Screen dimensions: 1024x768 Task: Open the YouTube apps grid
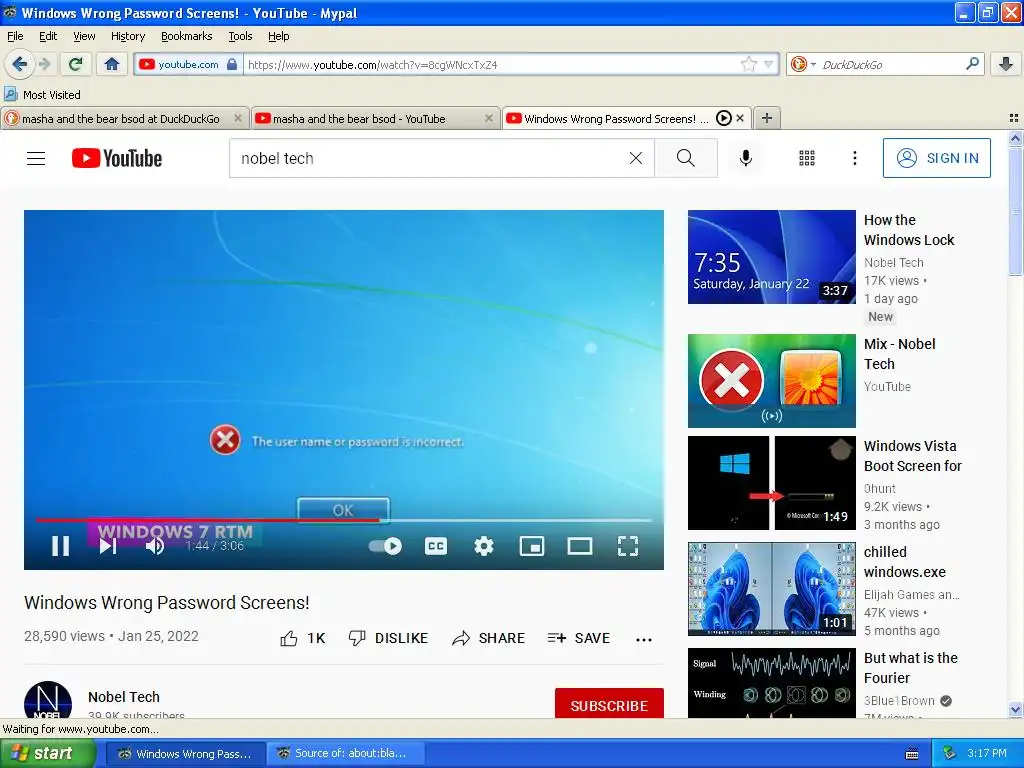pos(807,158)
